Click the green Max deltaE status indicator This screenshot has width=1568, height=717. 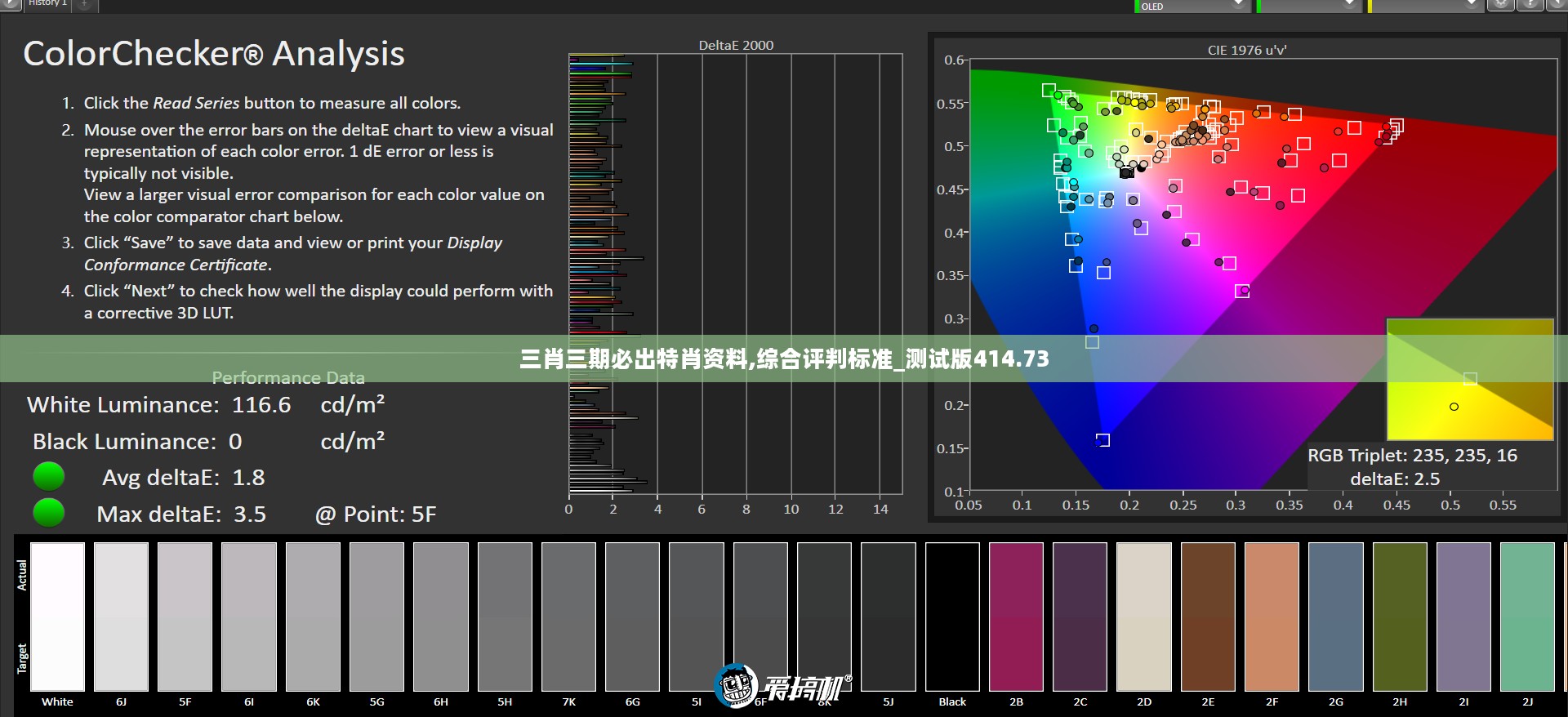48,513
